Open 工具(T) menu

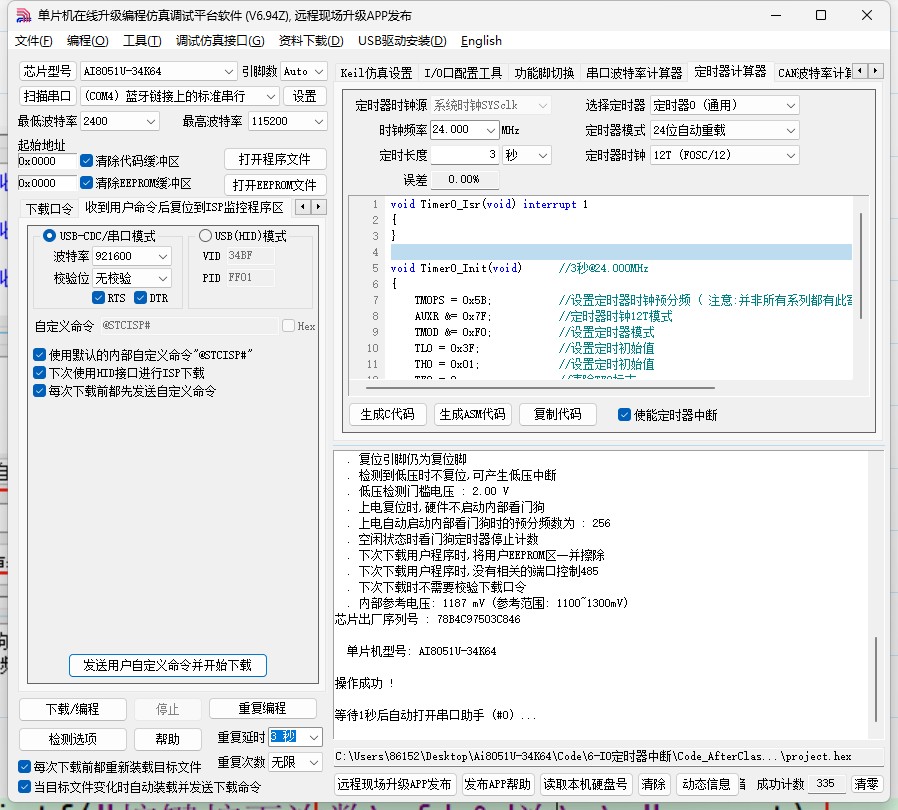coord(142,41)
